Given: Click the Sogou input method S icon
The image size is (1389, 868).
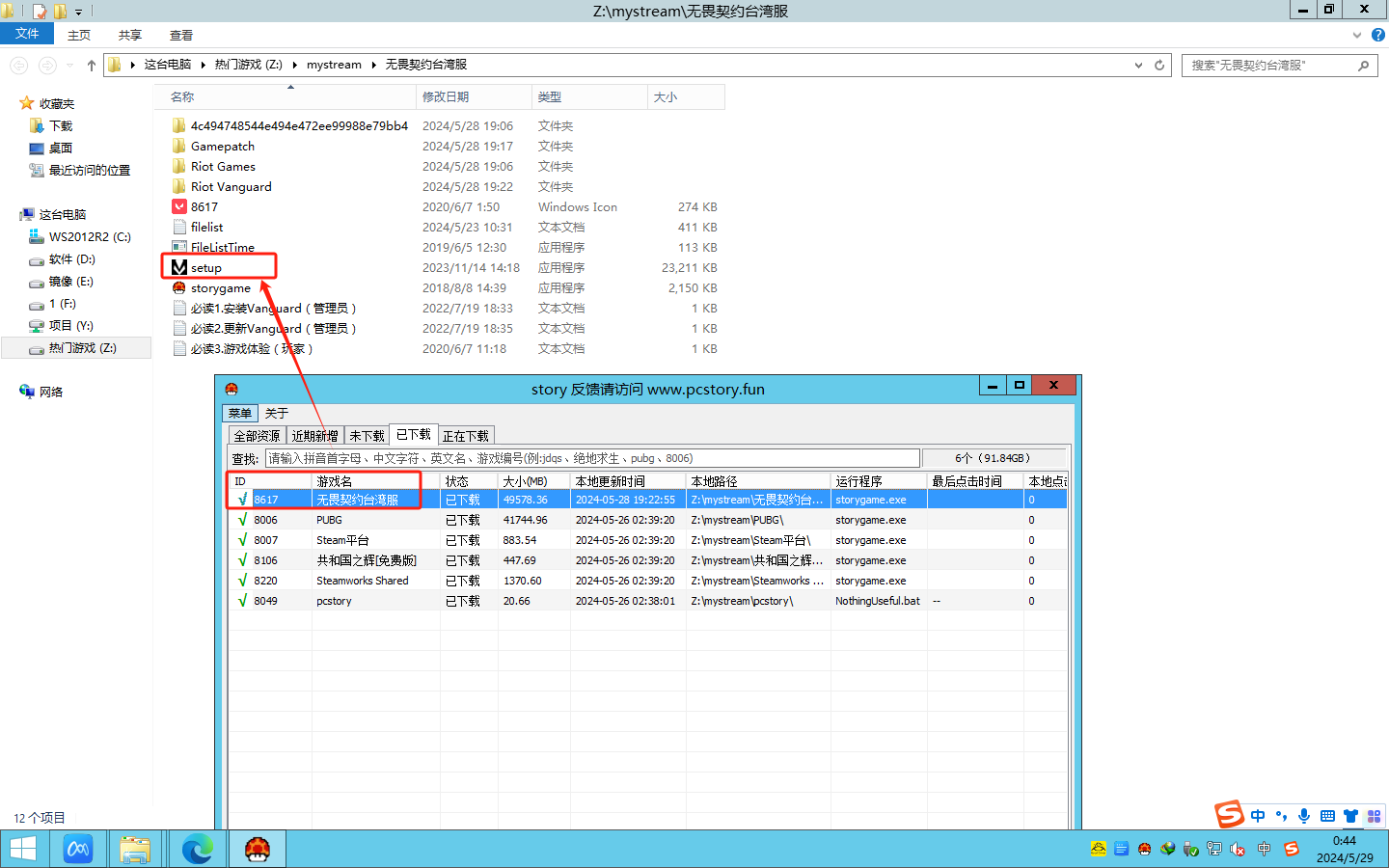Looking at the screenshot, I should click(1229, 814).
